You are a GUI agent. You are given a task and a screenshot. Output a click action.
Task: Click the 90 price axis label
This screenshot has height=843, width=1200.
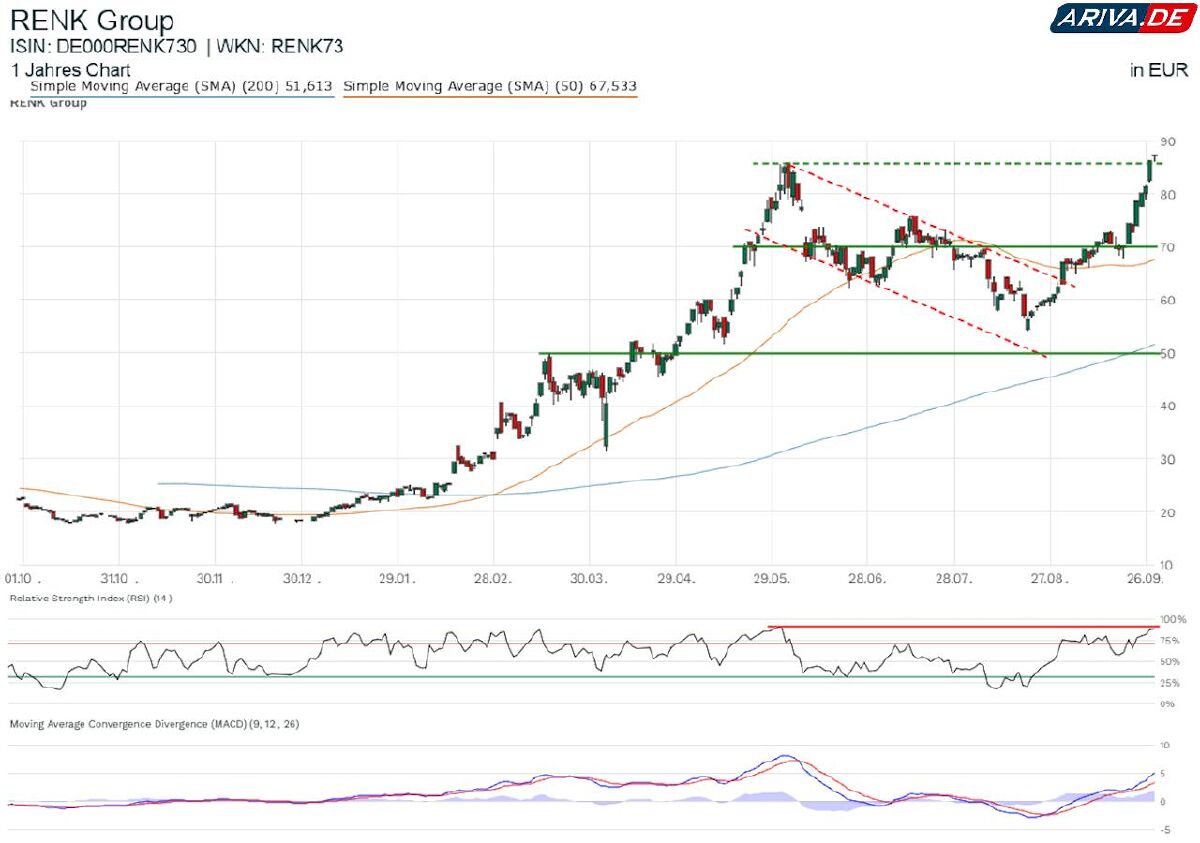click(x=1167, y=141)
